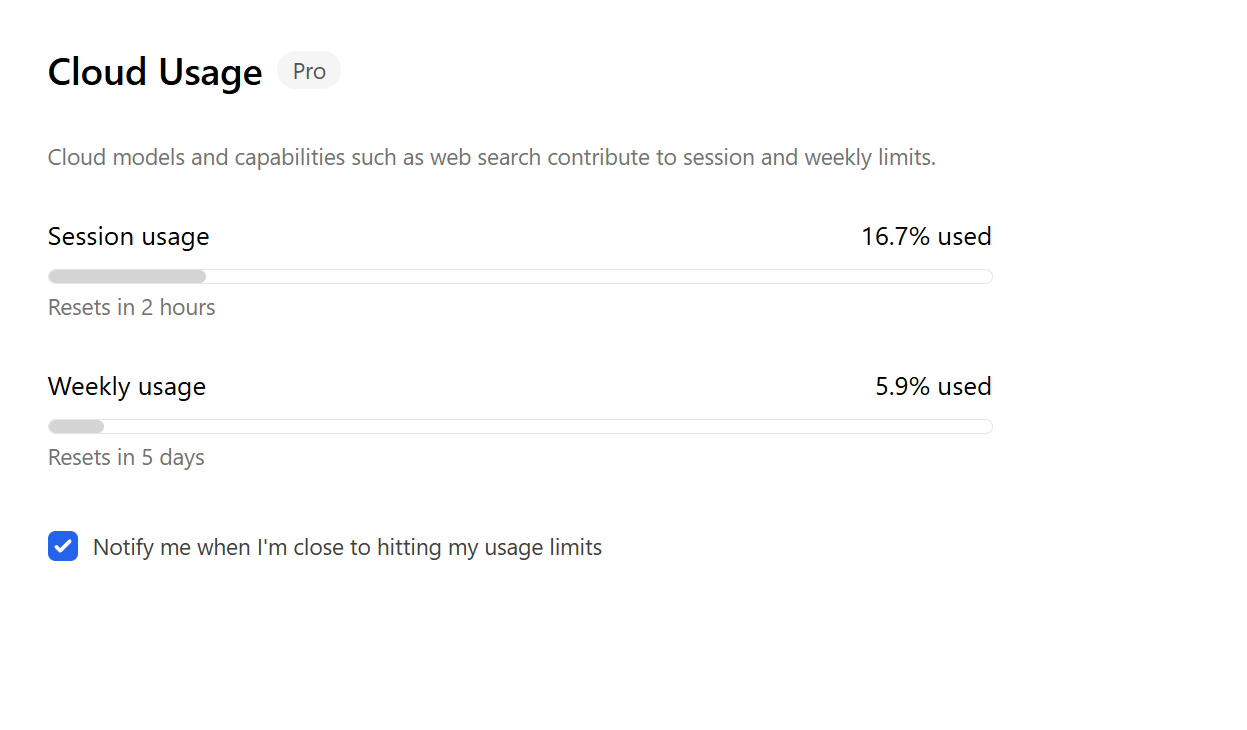Select the Cloud Usage heading
The height and width of the screenshot is (730, 1247).
(155, 72)
